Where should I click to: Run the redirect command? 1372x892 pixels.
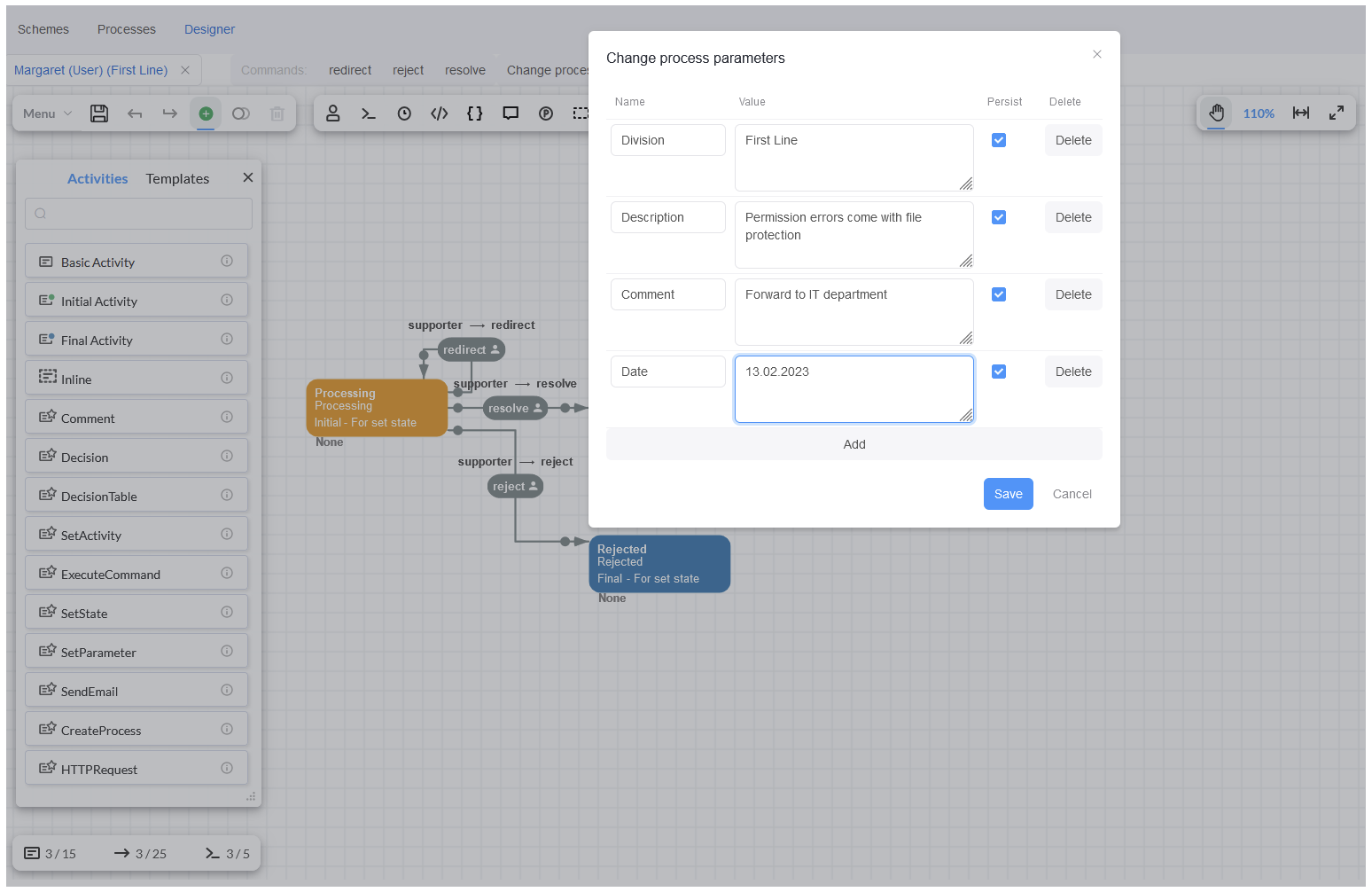[x=350, y=70]
